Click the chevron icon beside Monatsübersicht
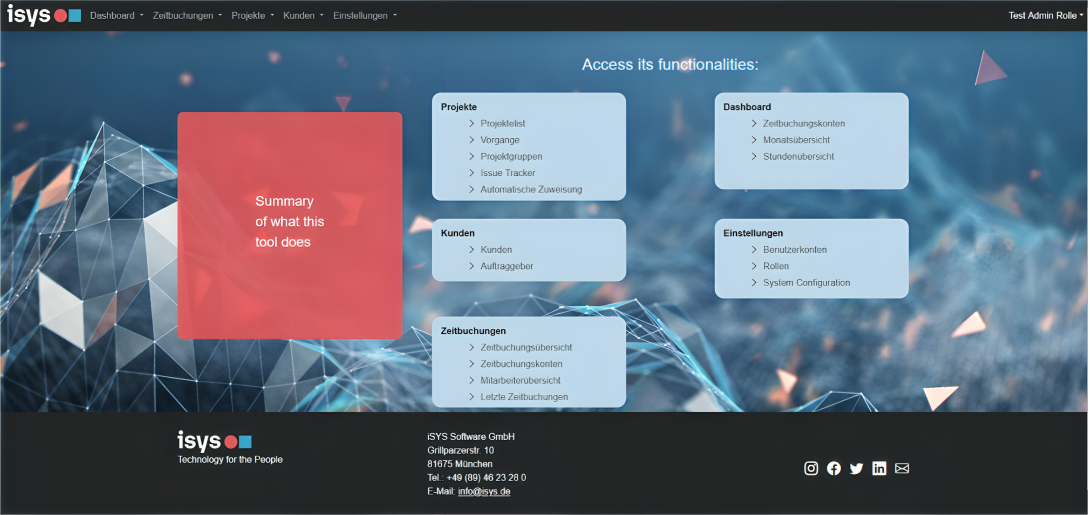This screenshot has height=515, width=1090. pos(754,140)
